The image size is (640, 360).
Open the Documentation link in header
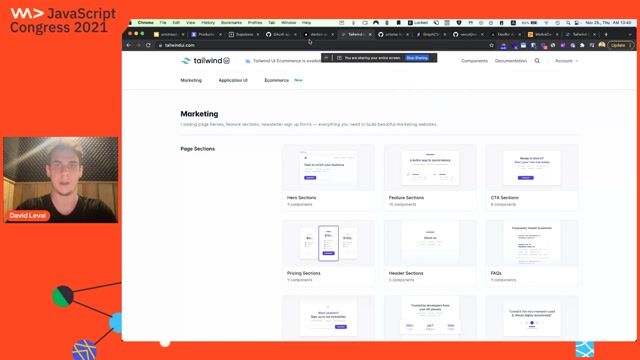pos(511,61)
